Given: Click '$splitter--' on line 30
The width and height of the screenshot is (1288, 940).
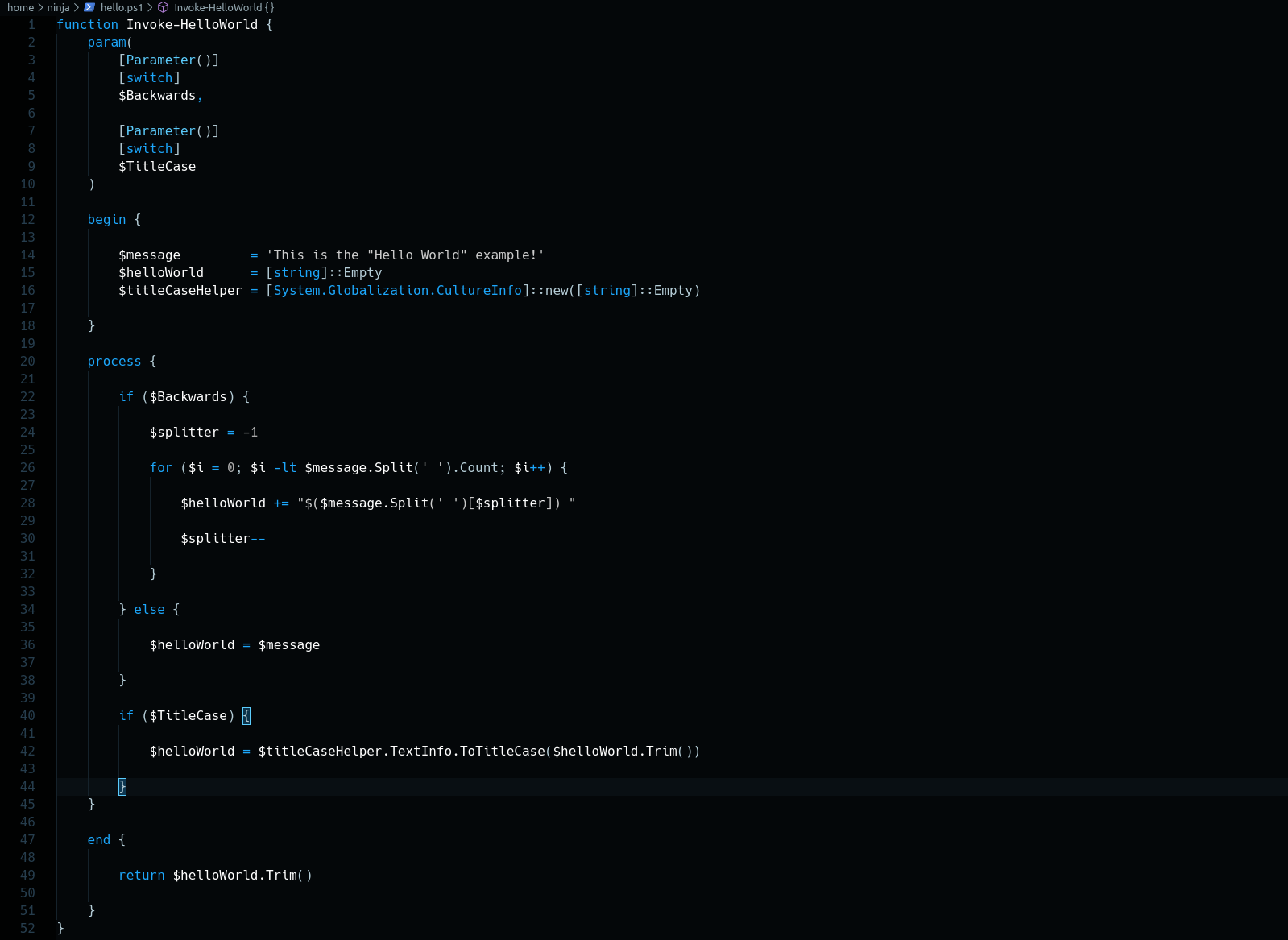Looking at the screenshot, I should coord(223,539).
